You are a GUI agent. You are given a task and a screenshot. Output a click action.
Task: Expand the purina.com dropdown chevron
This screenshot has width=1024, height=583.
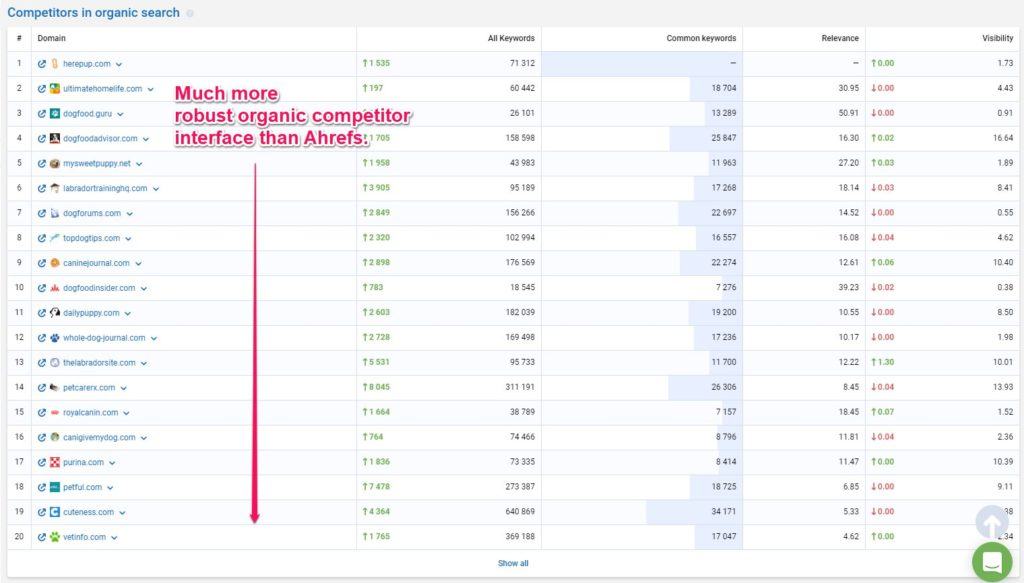pyautogui.click(x=112, y=463)
